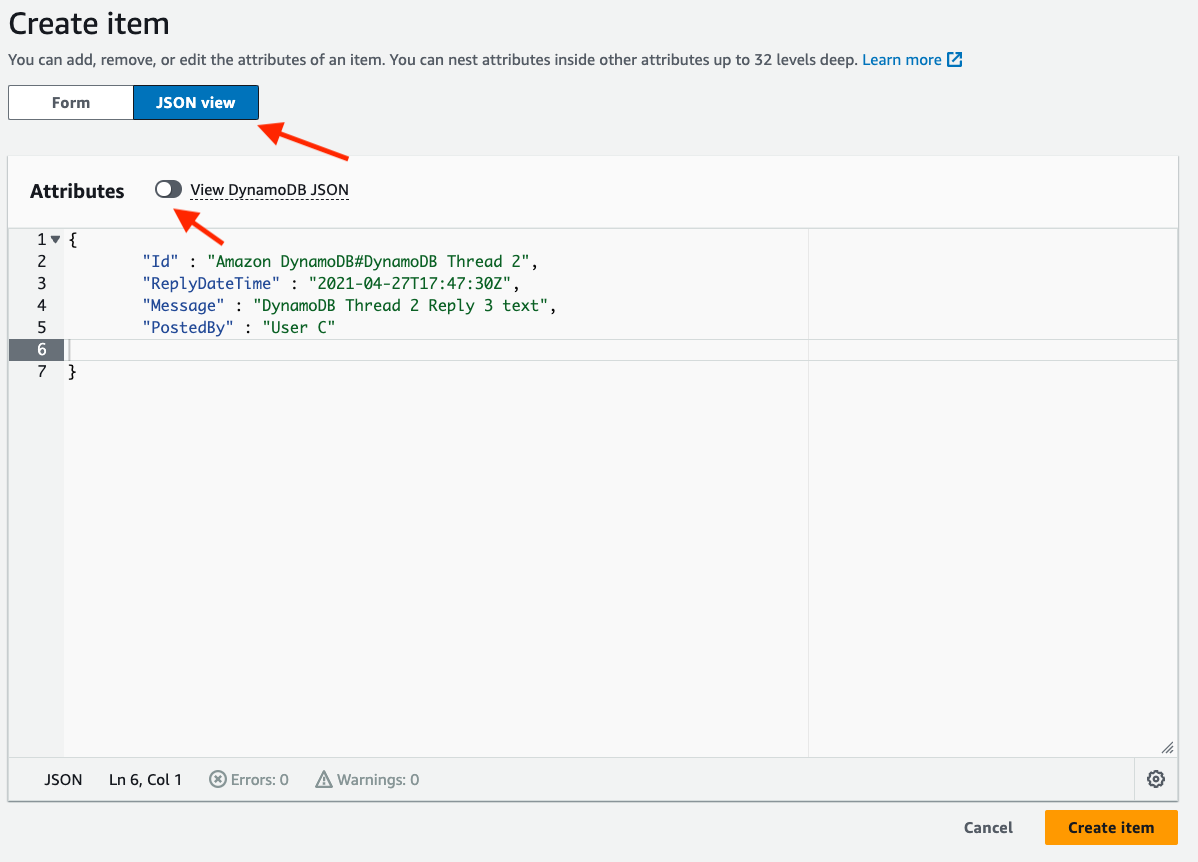This screenshot has height=862, width=1198.
Task: Toggle View DynamoDB JSON switch
Action: [x=168, y=190]
